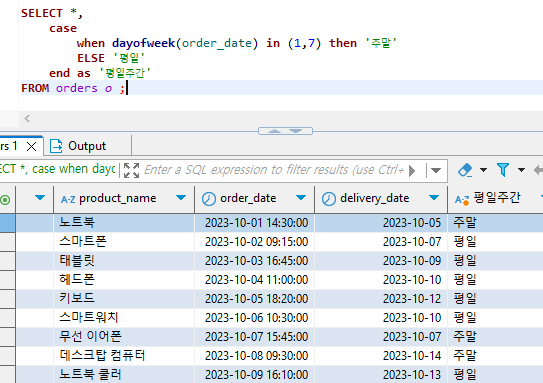Select 주말 cell in 데스크탑 컴퓨터 row
The width and height of the screenshot is (543, 383).
tap(495, 356)
